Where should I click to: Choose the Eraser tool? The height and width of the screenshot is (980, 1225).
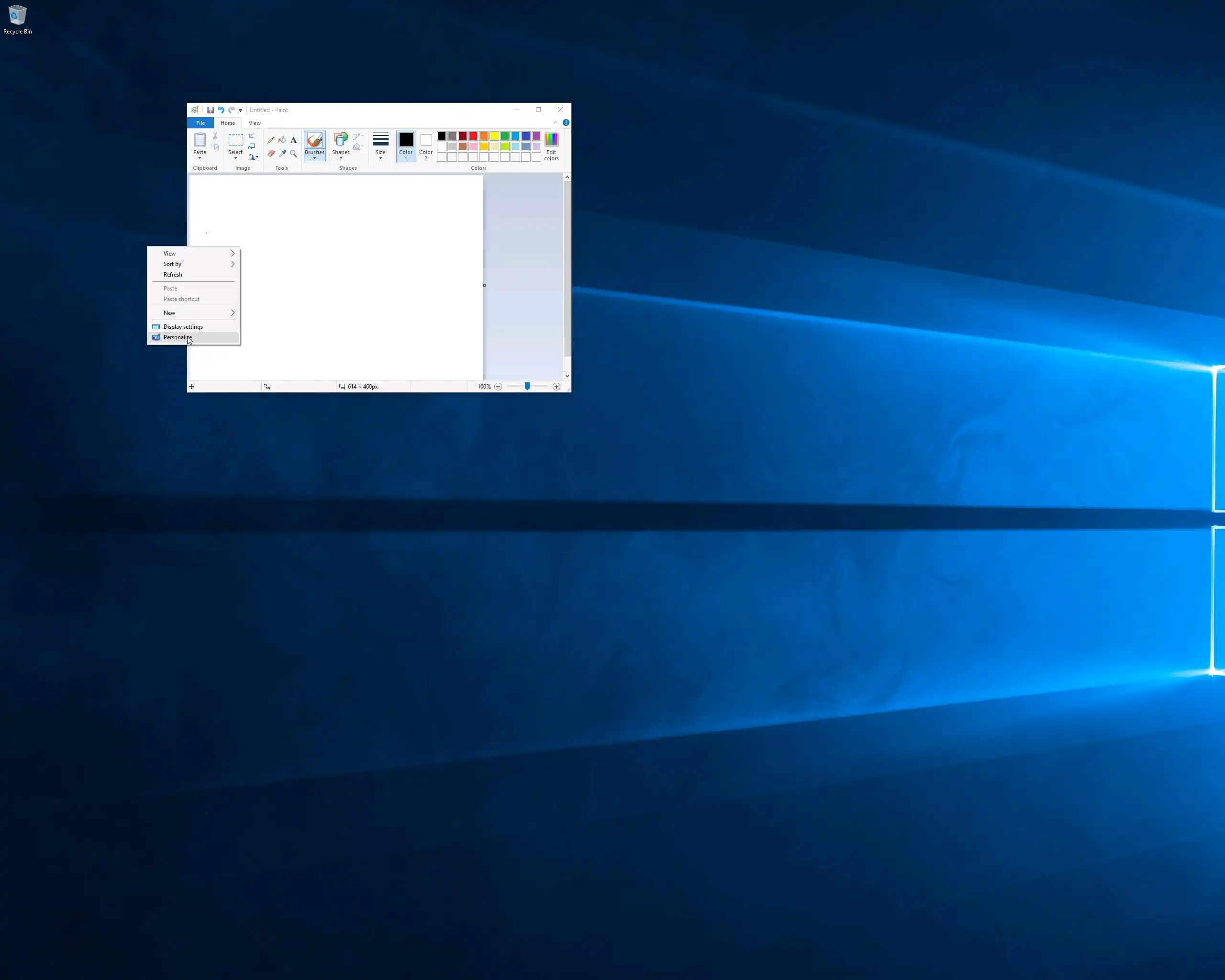pos(271,154)
